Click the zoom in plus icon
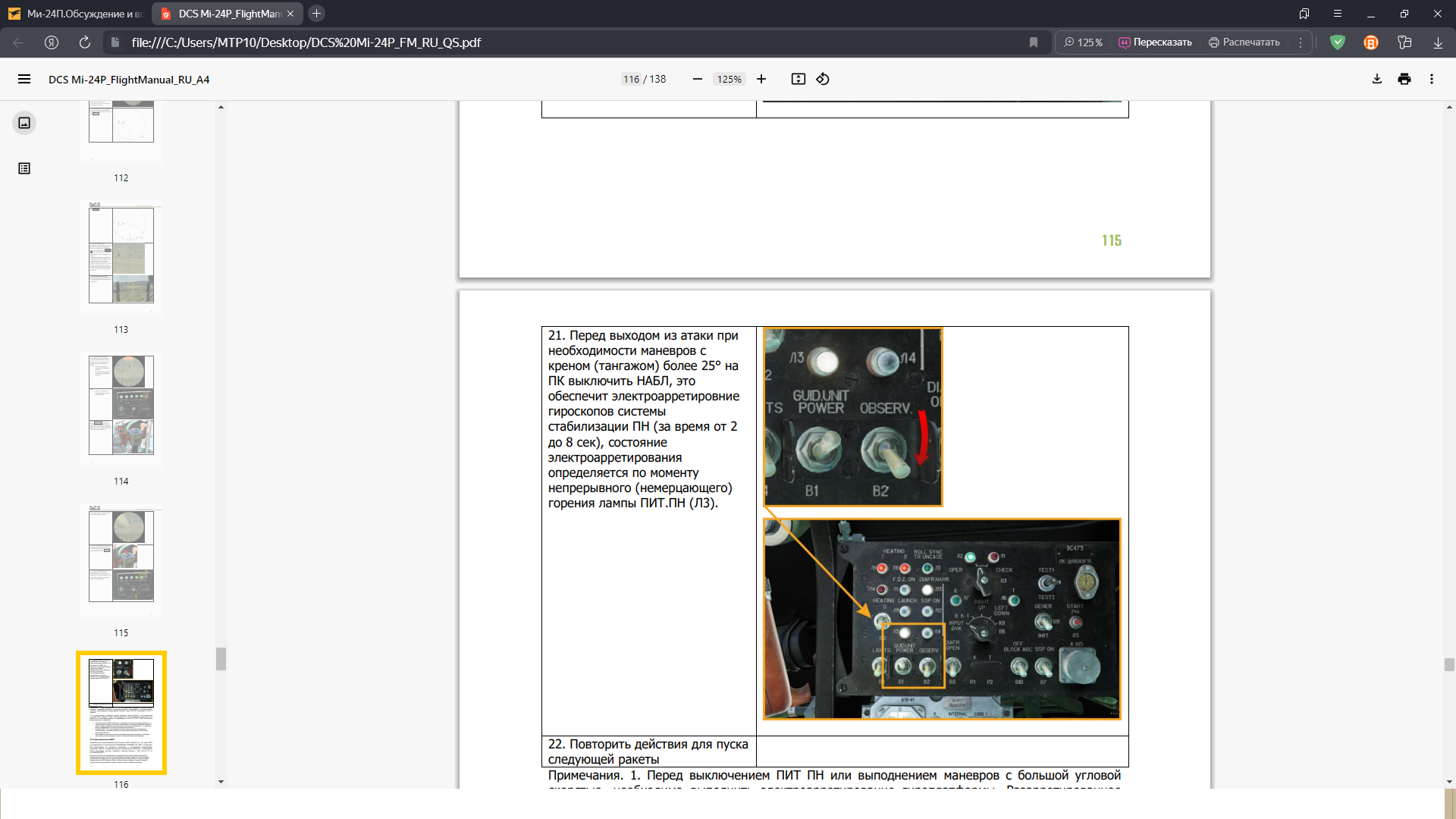The image size is (1456, 819). click(761, 79)
